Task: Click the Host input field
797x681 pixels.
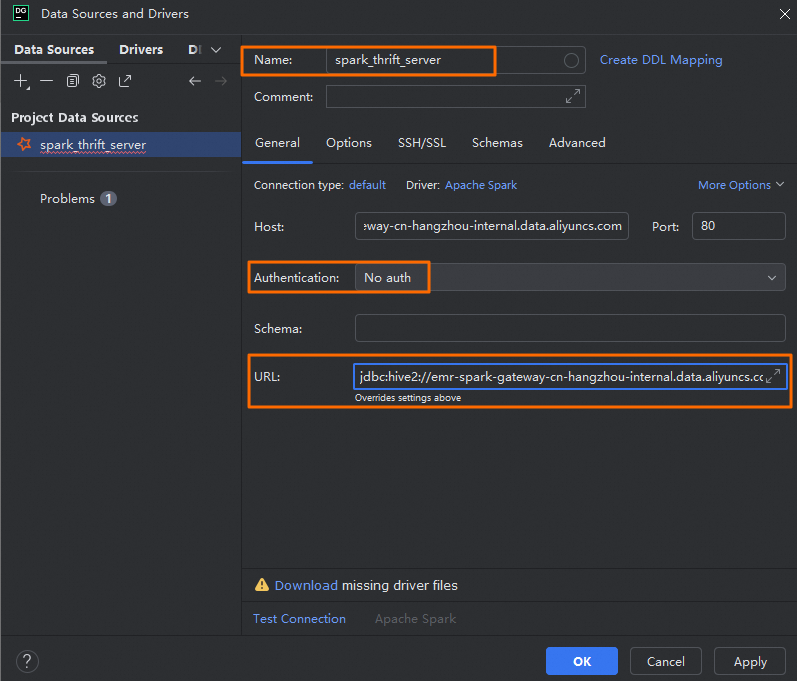Action: click(492, 226)
